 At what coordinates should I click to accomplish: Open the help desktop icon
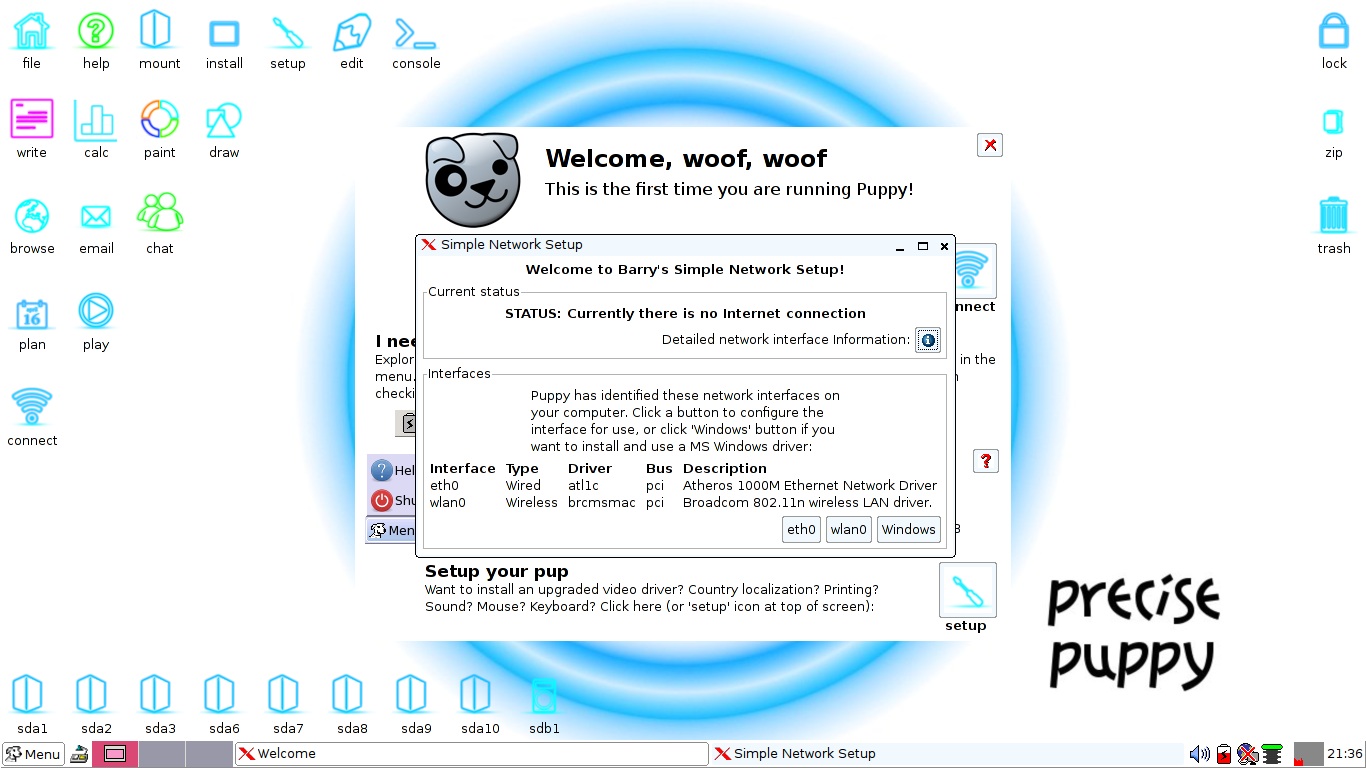pos(96,32)
